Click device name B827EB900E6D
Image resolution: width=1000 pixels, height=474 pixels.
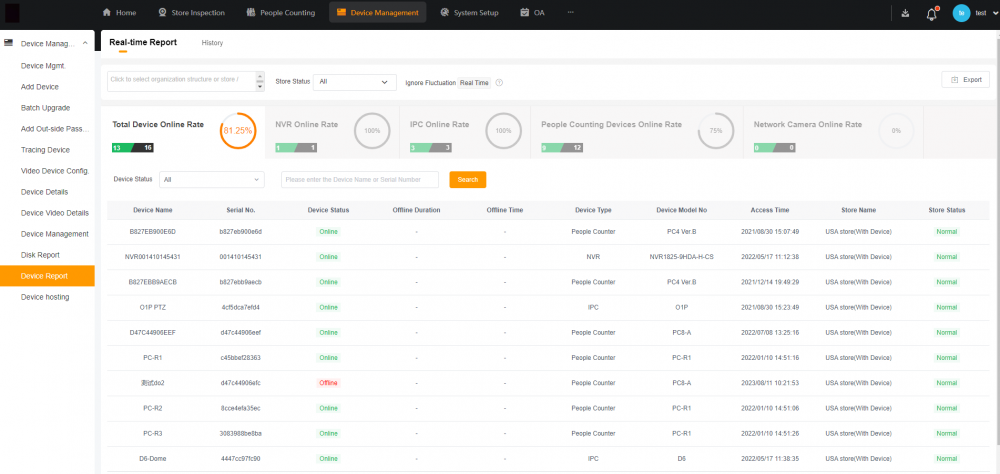152,232
